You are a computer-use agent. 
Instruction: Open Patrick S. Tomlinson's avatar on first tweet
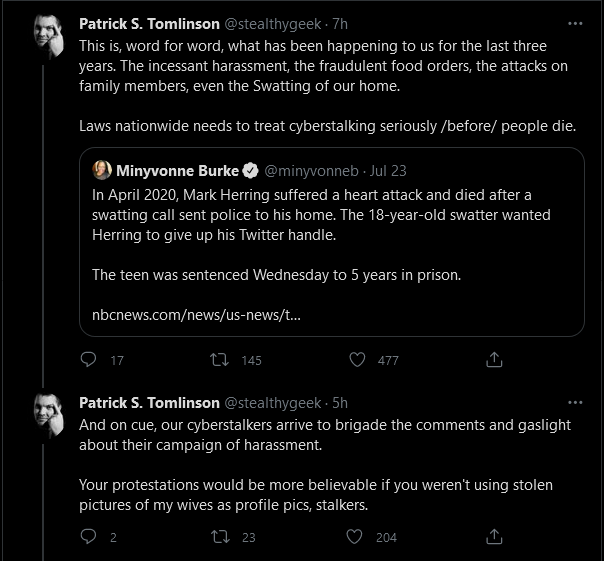click(x=49, y=36)
